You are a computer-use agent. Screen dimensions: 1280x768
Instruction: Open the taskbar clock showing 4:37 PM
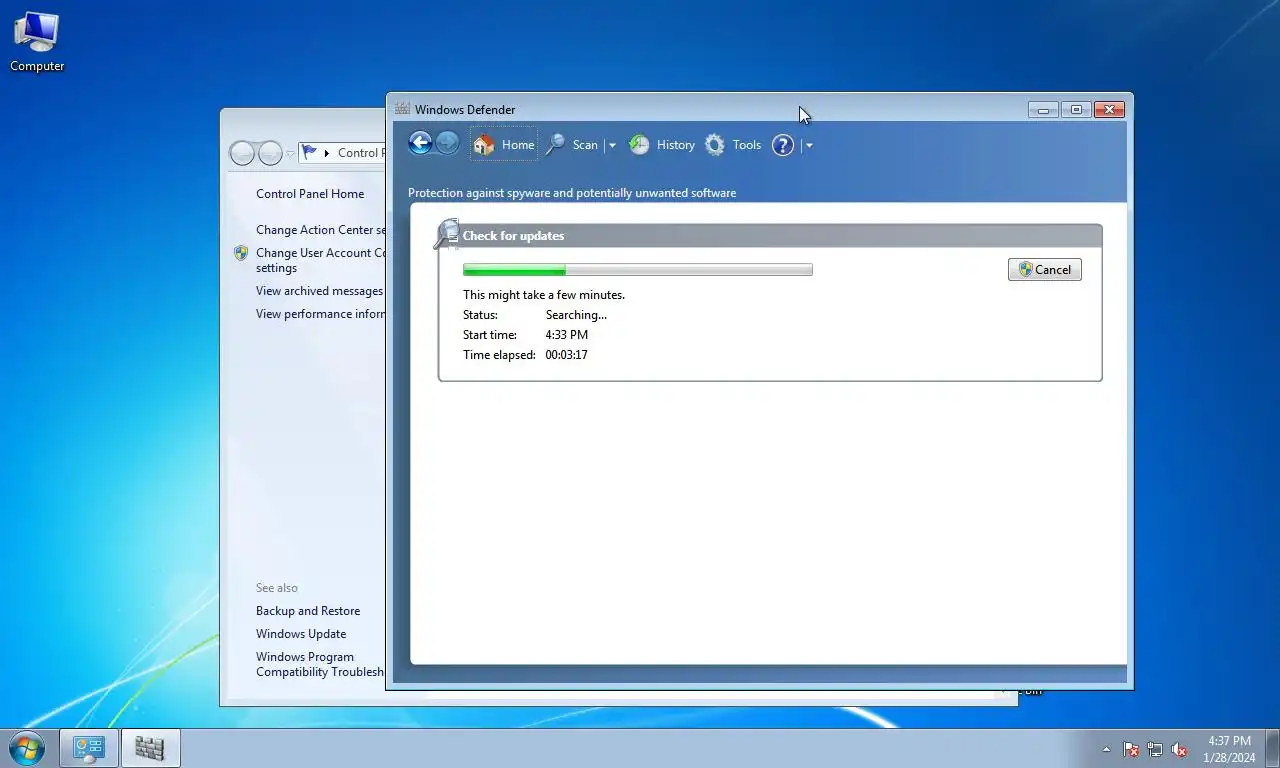(x=1230, y=749)
